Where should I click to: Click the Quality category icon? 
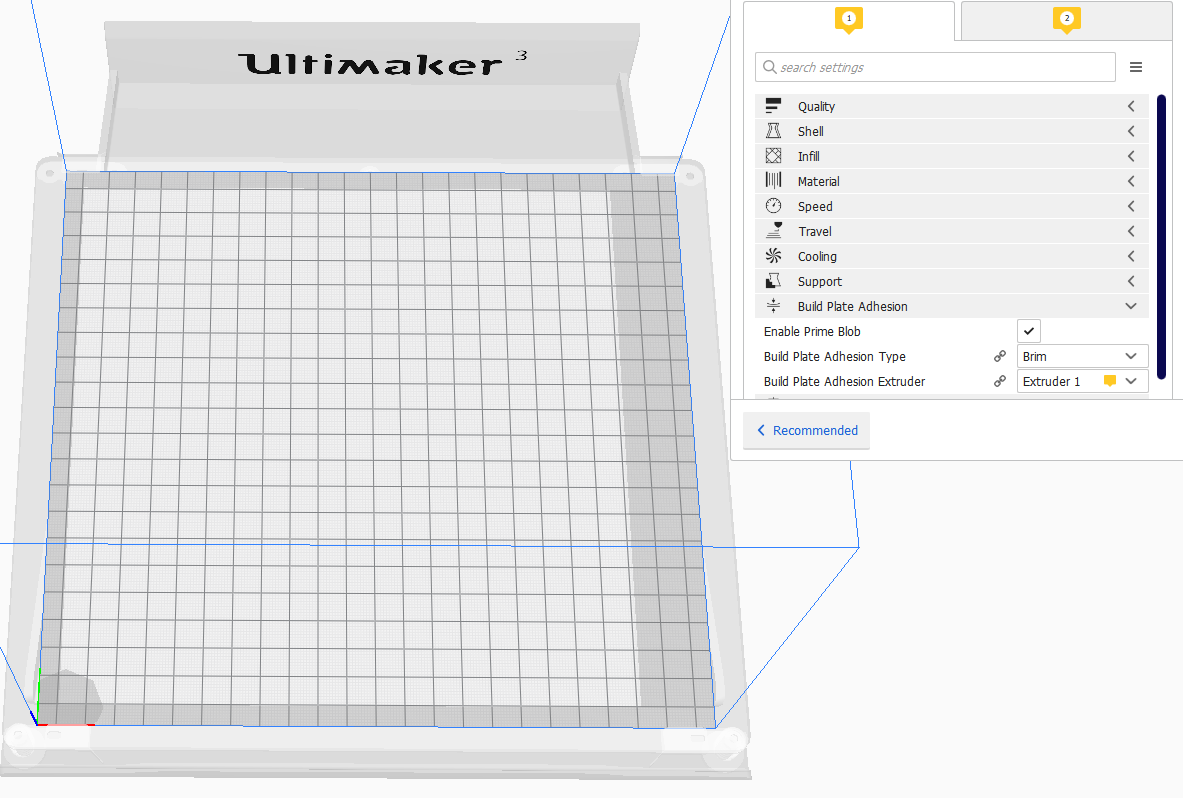click(x=773, y=106)
